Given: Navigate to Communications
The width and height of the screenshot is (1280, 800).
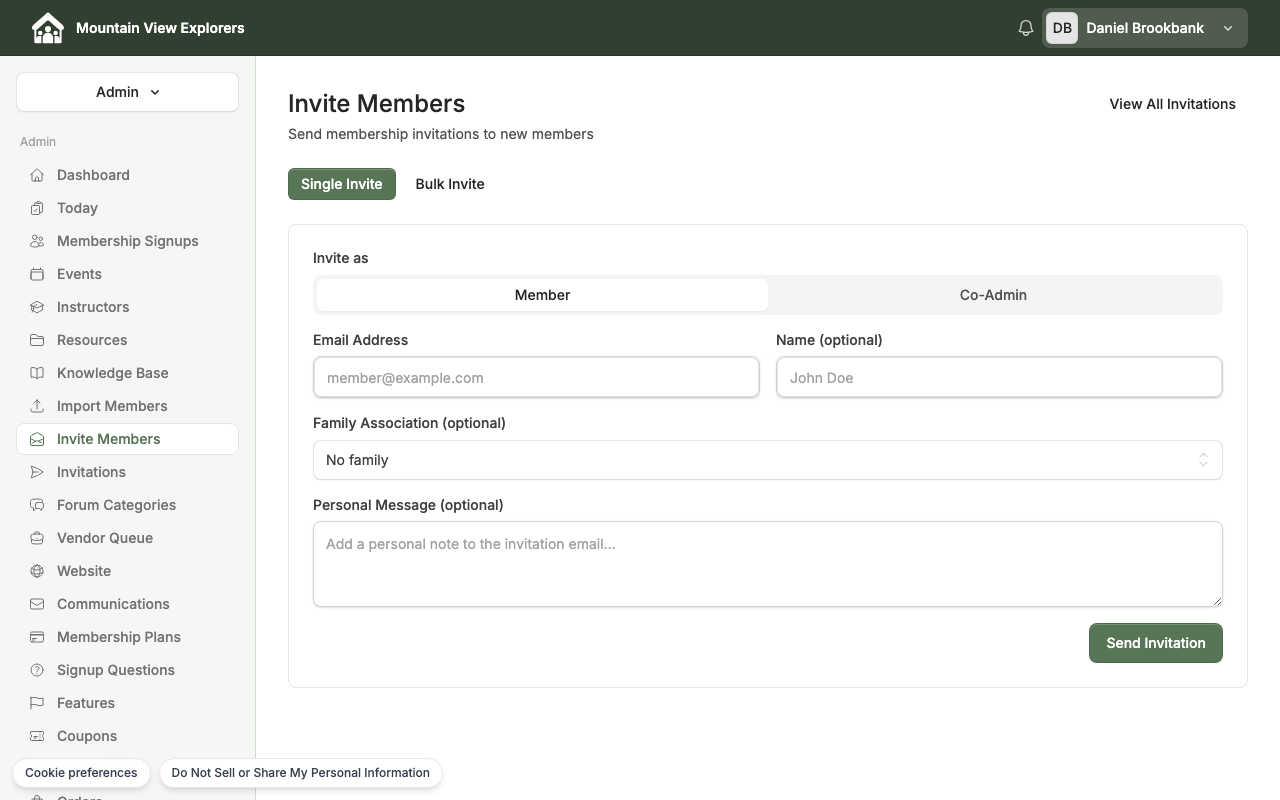Looking at the screenshot, I should click(127, 604).
